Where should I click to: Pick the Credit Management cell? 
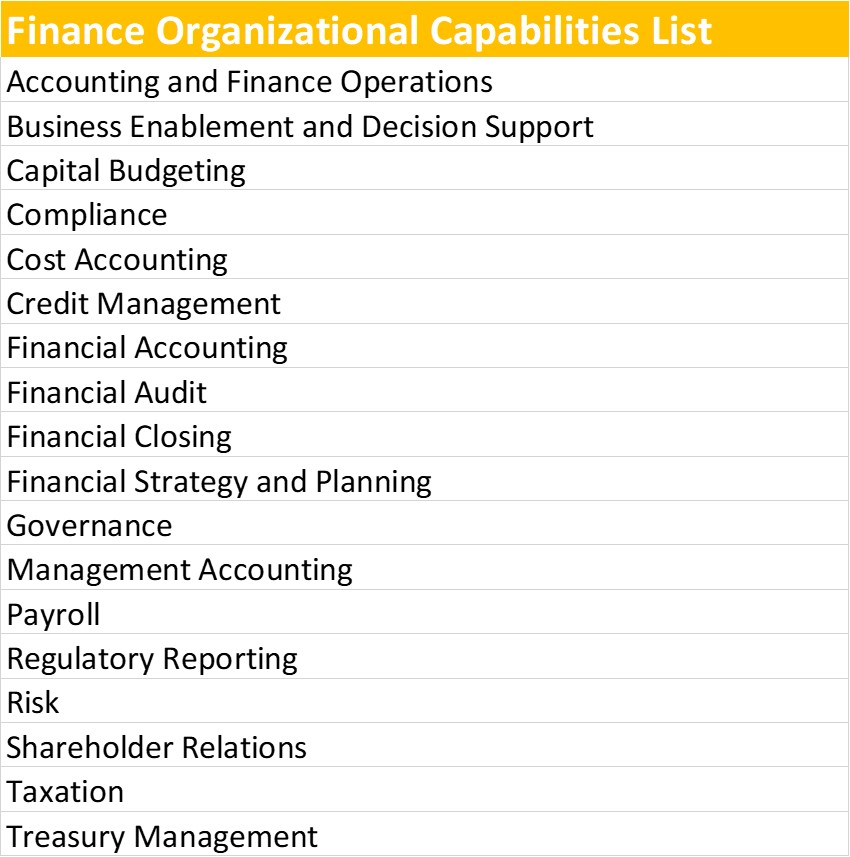pos(144,303)
